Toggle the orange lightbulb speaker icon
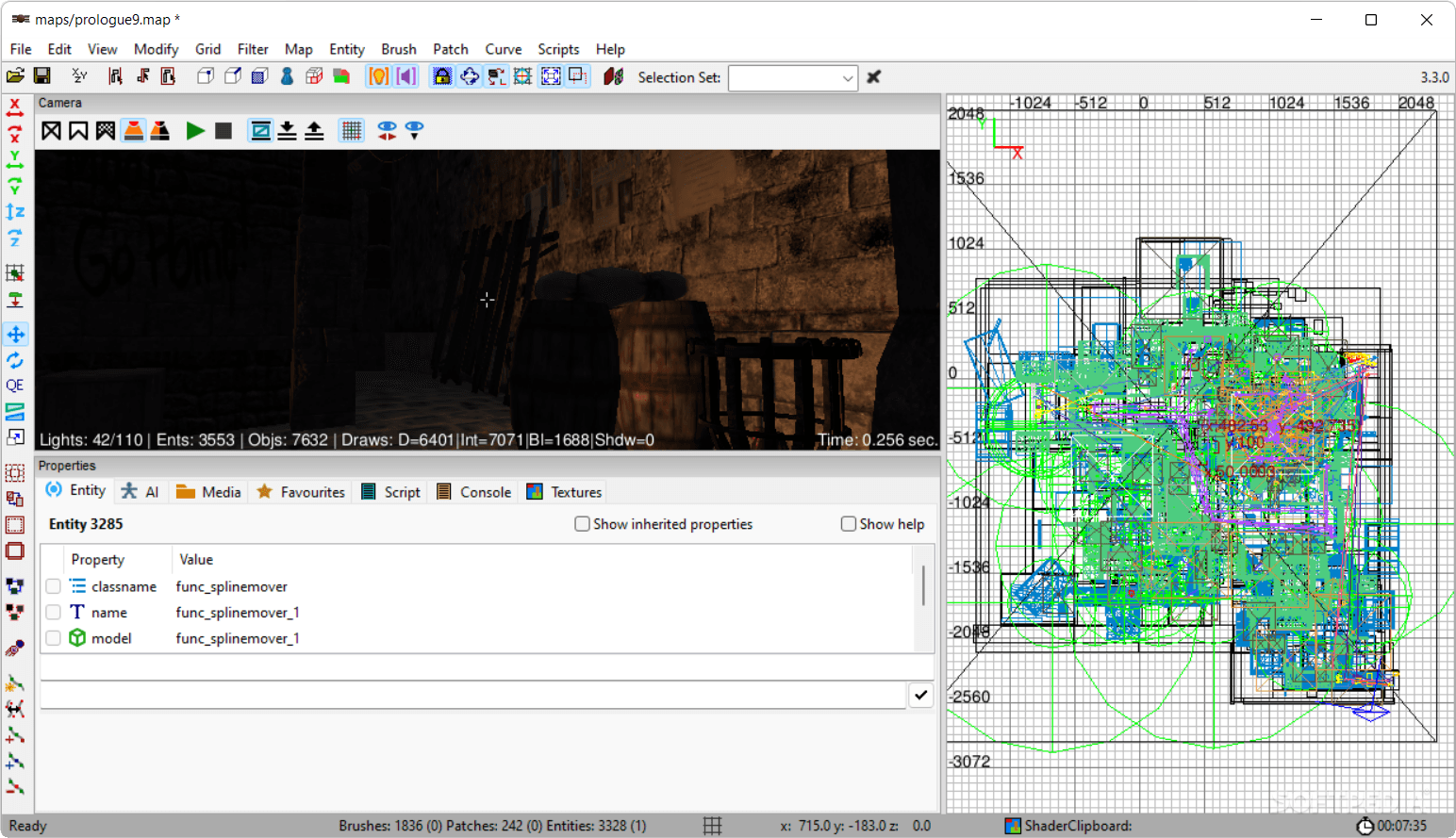1456x838 pixels. (x=378, y=76)
